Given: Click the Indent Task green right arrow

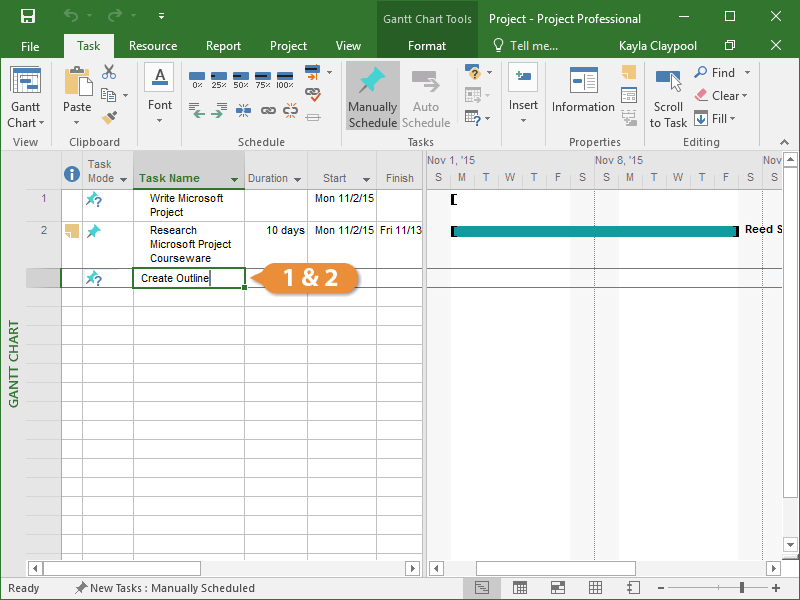Looking at the screenshot, I should click(218, 112).
